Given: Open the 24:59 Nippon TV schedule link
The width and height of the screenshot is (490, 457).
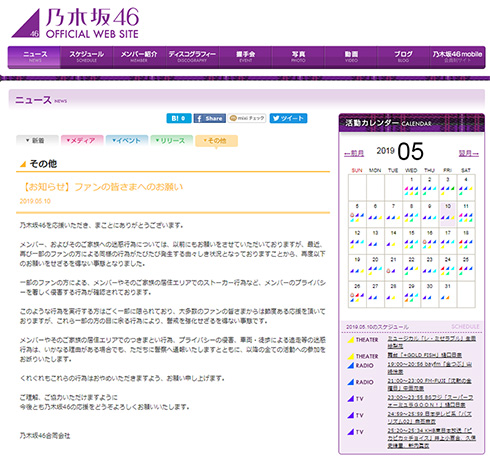Looking at the screenshot, I should (429, 418).
